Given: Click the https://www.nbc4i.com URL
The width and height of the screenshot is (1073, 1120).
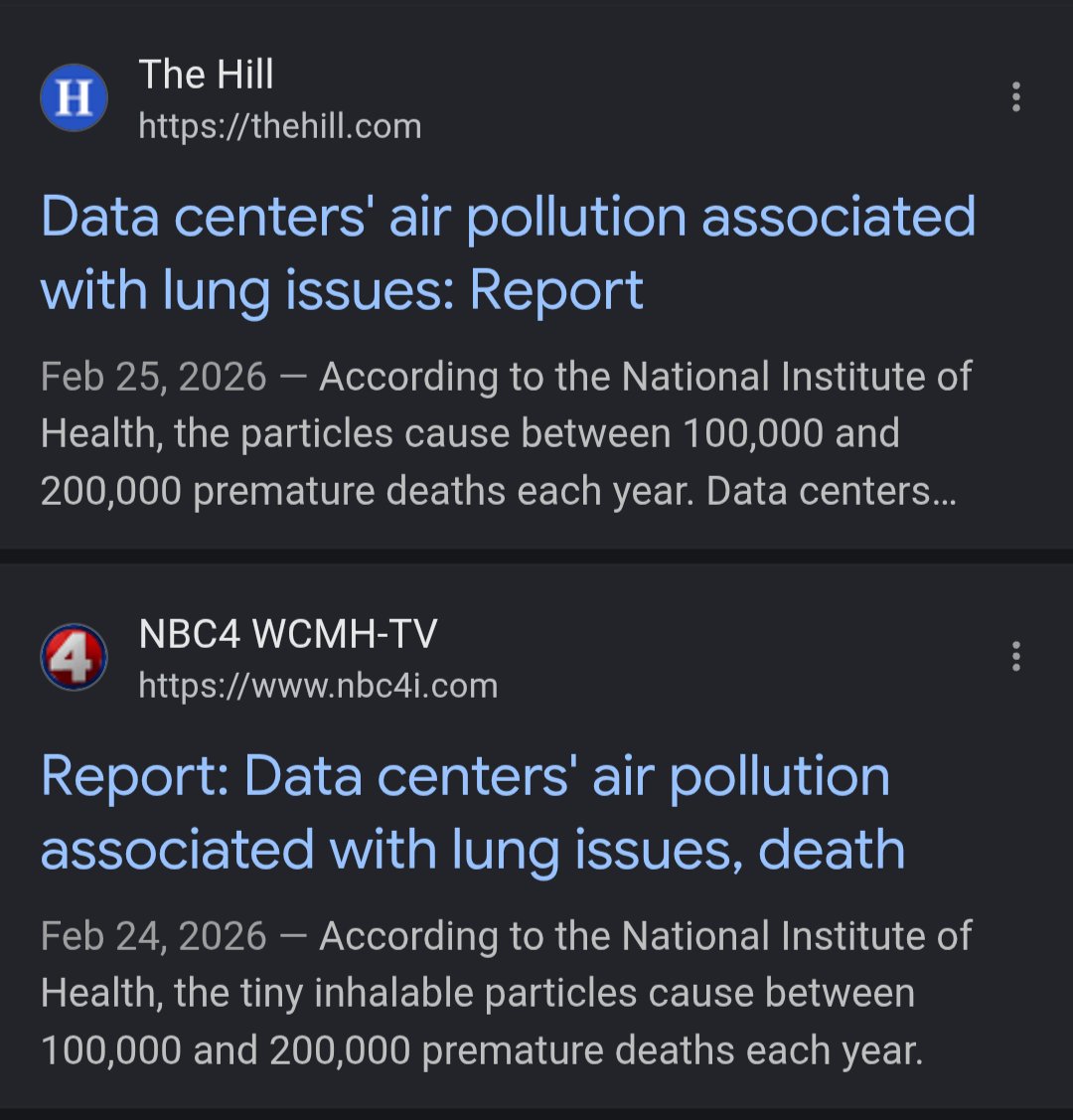Looking at the screenshot, I should coord(318,686).
